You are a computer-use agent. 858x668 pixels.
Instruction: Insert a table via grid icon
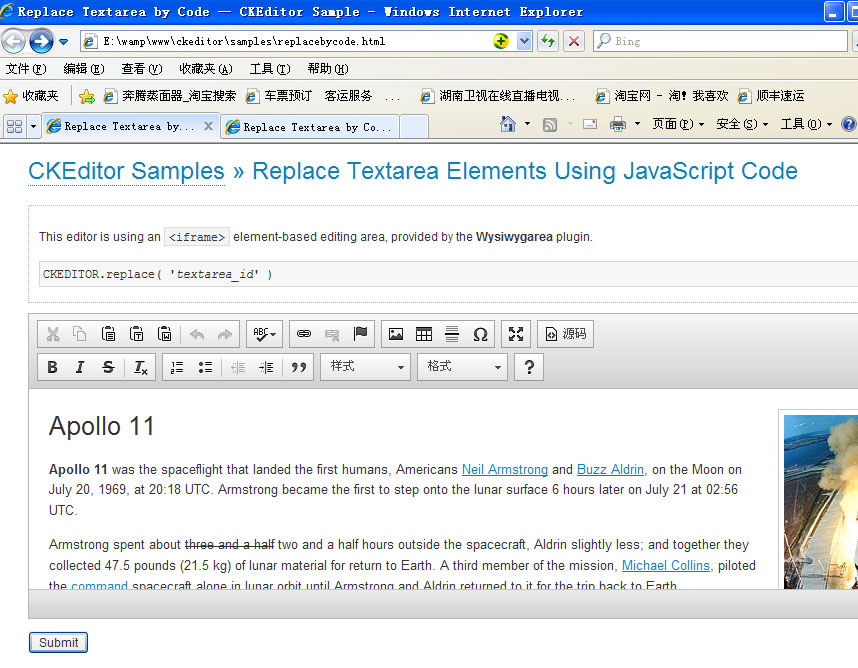(424, 334)
